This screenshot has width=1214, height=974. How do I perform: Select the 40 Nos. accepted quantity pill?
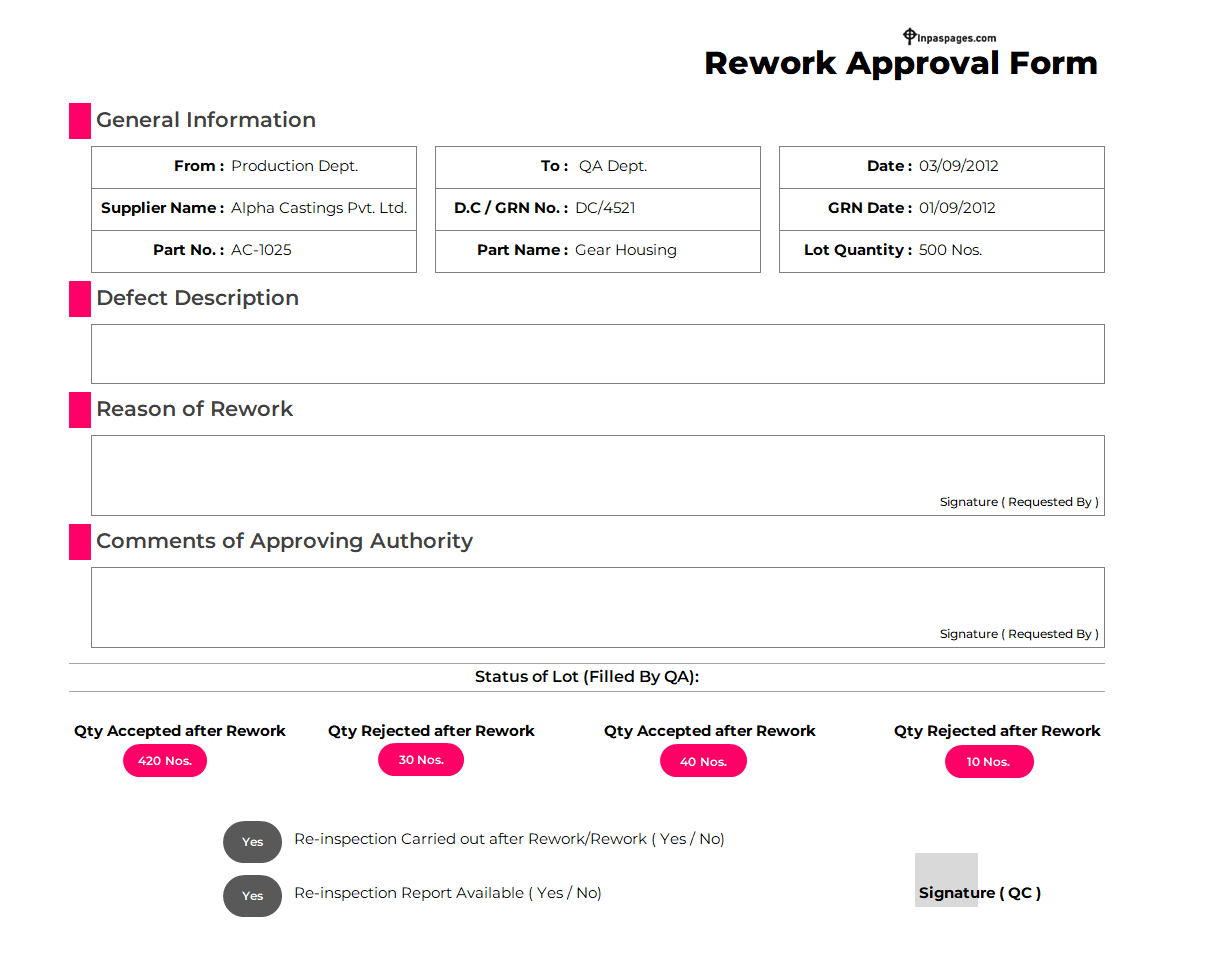coord(703,762)
